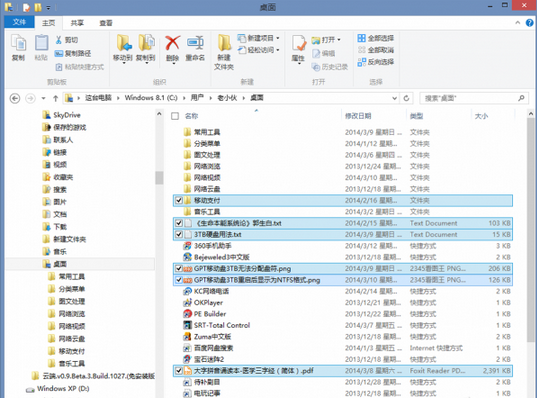Click 全部选择 (Select all)
The width and height of the screenshot is (537, 398).
376,38
